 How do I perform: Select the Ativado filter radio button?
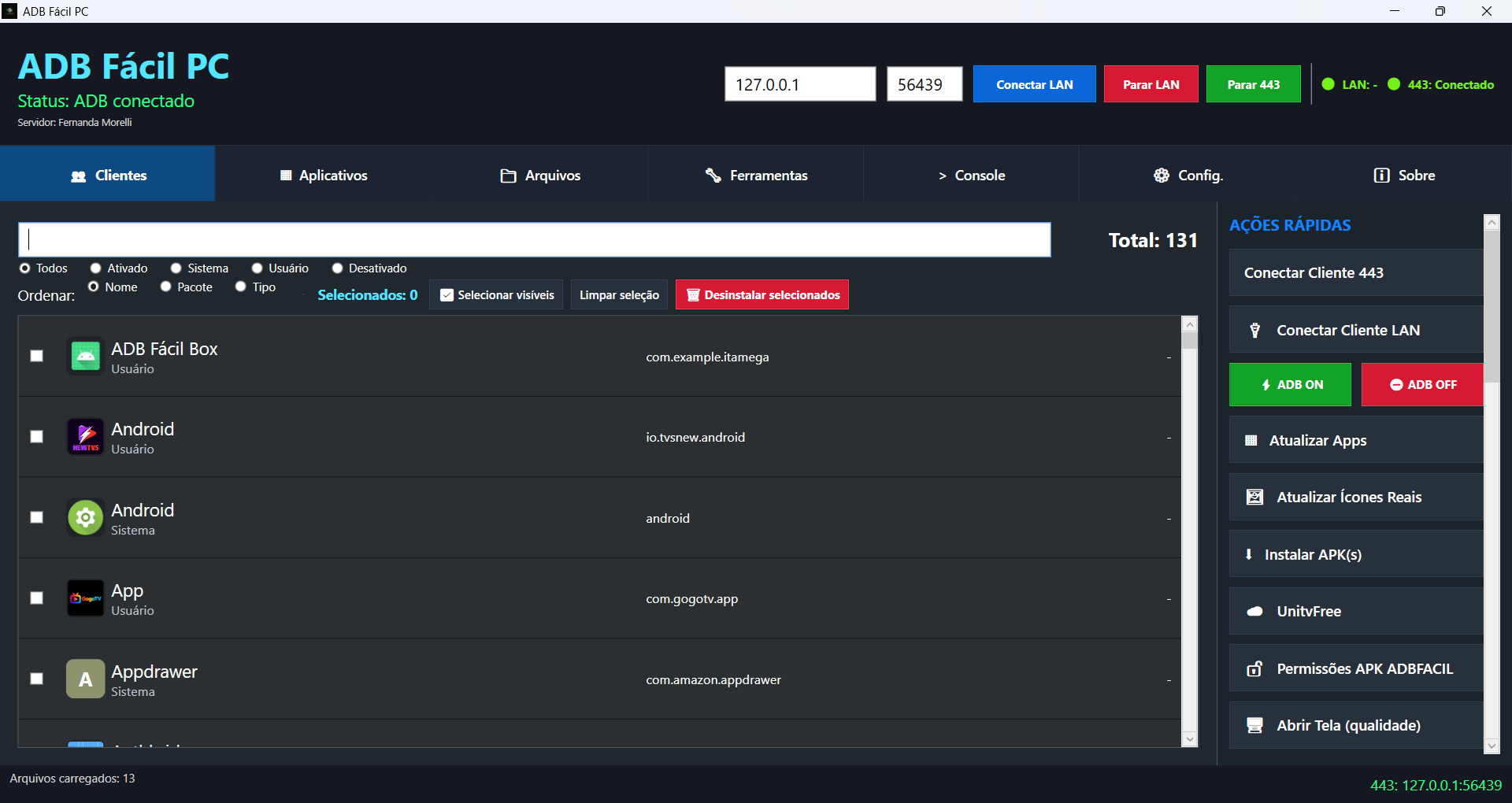tap(95, 268)
